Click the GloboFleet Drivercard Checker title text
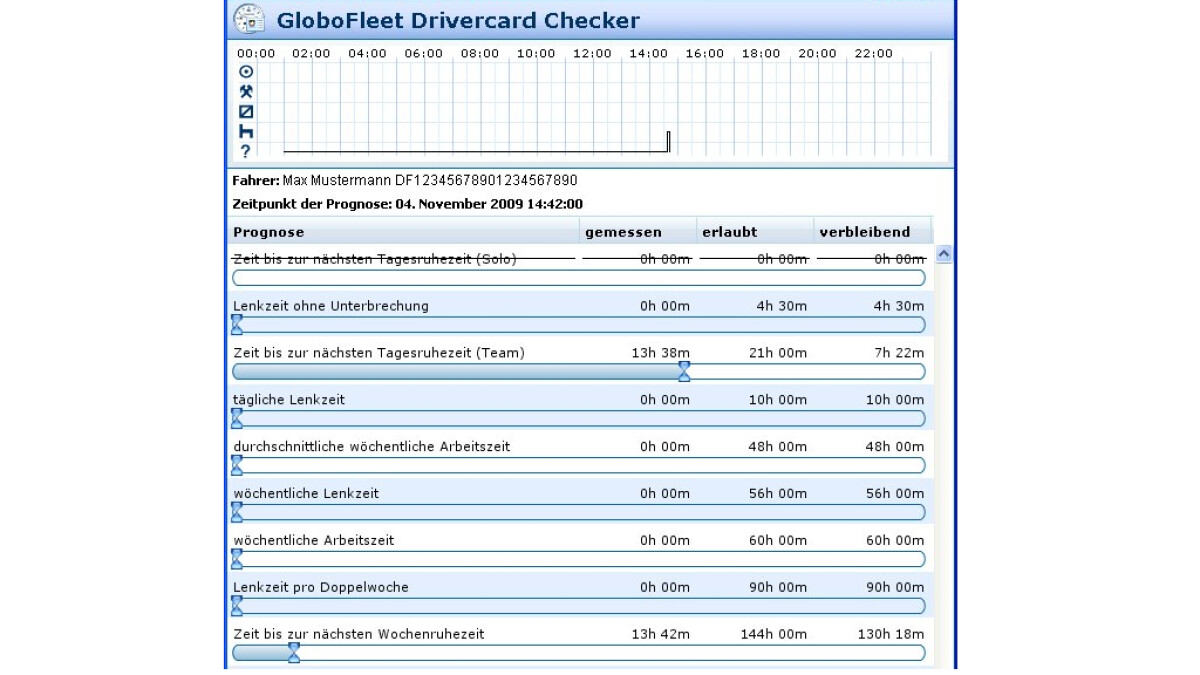Viewport: 1200px width, 675px height. click(x=458, y=20)
